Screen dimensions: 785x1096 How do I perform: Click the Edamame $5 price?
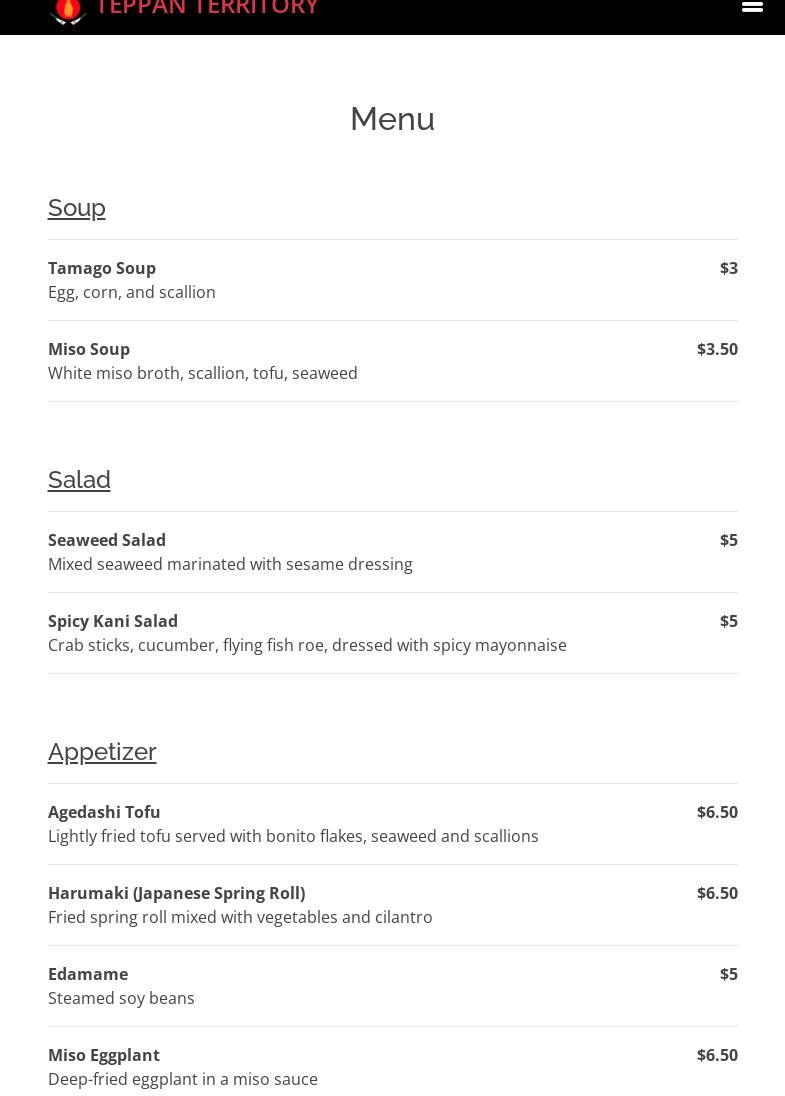click(x=729, y=974)
